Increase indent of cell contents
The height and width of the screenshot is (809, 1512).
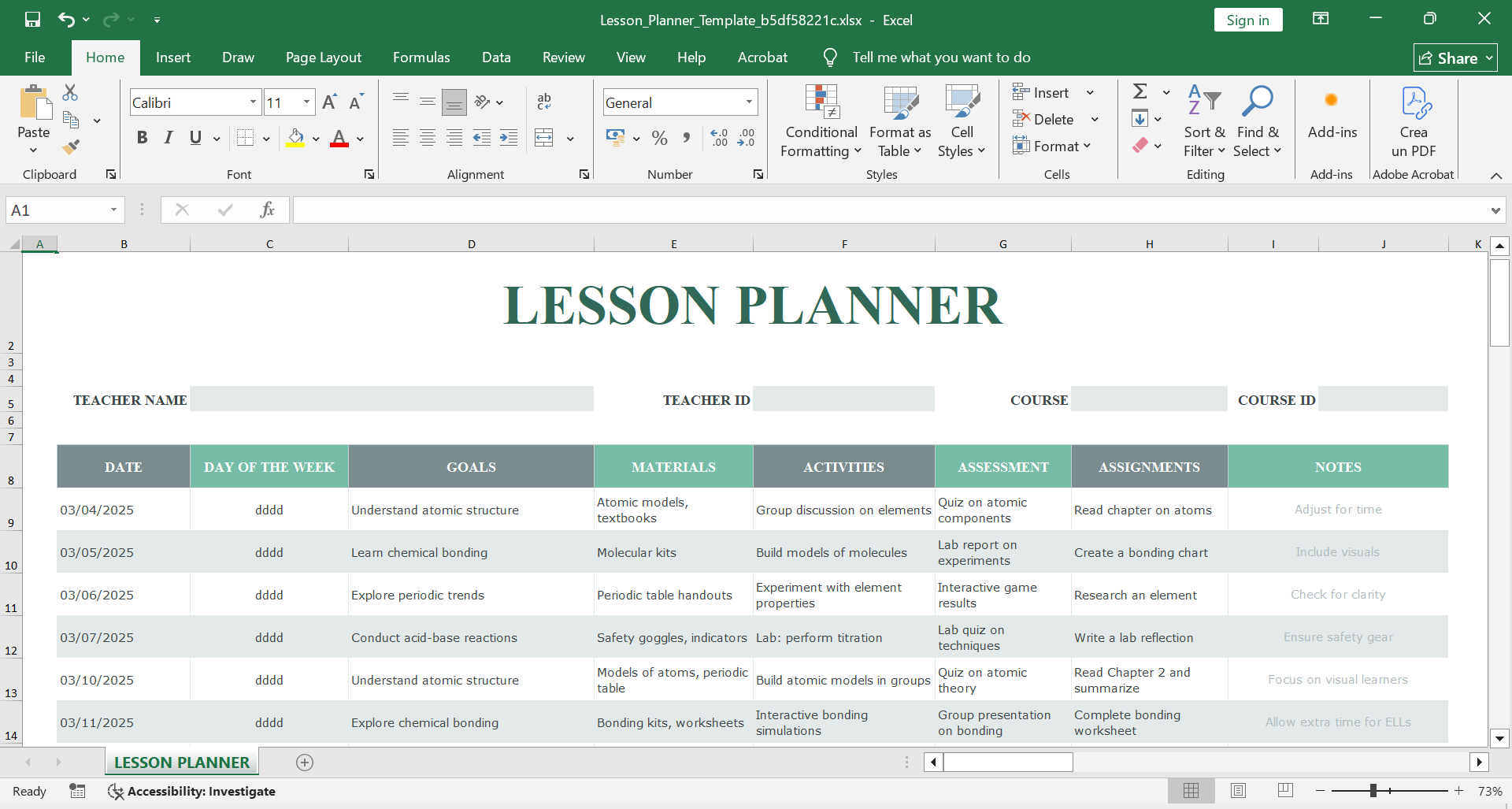[x=509, y=138]
